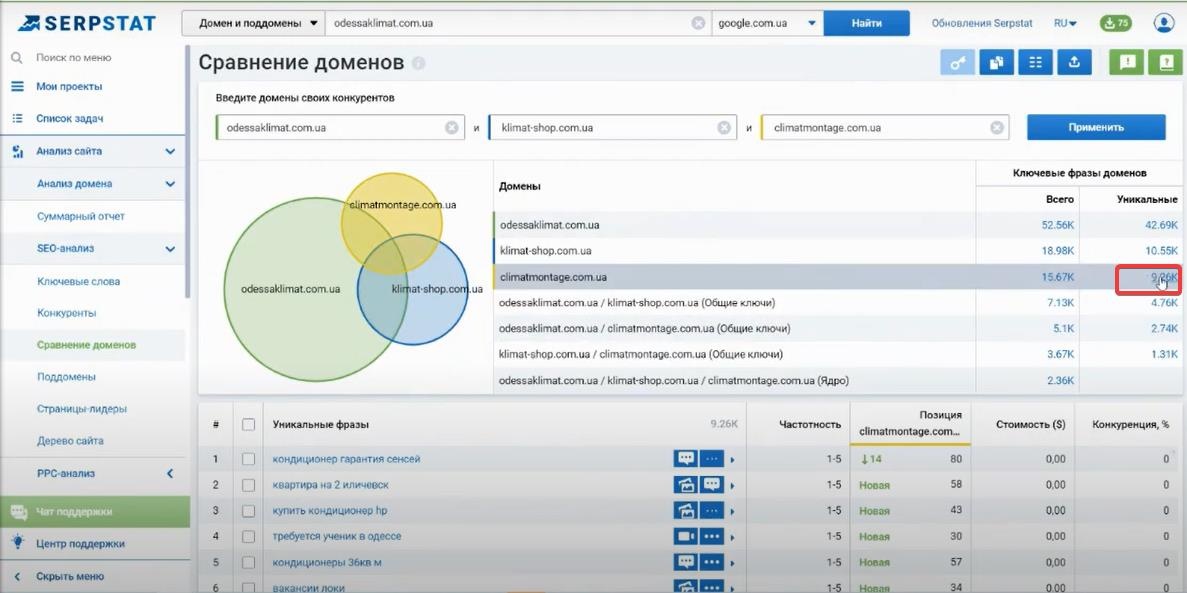The image size is (1187, 593).
Task: Open Ключевые слова menu item
Action: 79,282
